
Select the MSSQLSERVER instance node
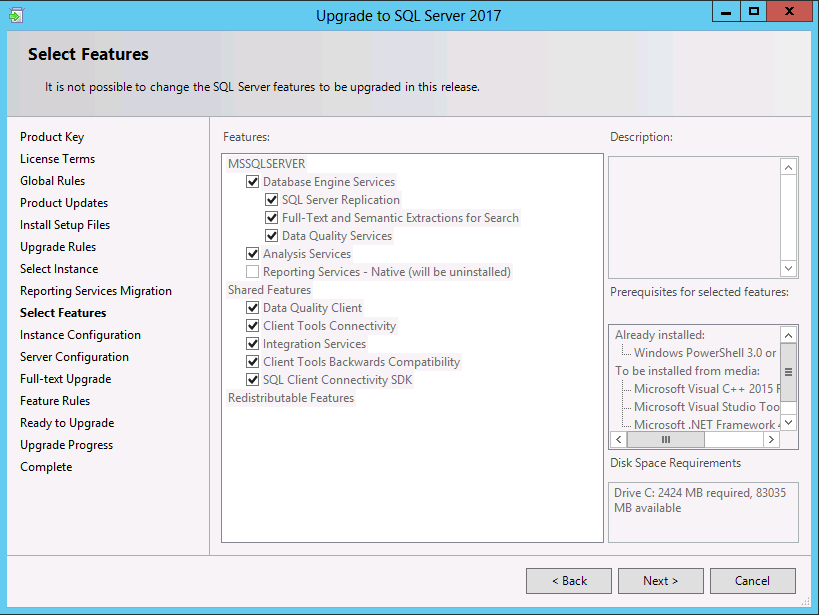point(267,164)
